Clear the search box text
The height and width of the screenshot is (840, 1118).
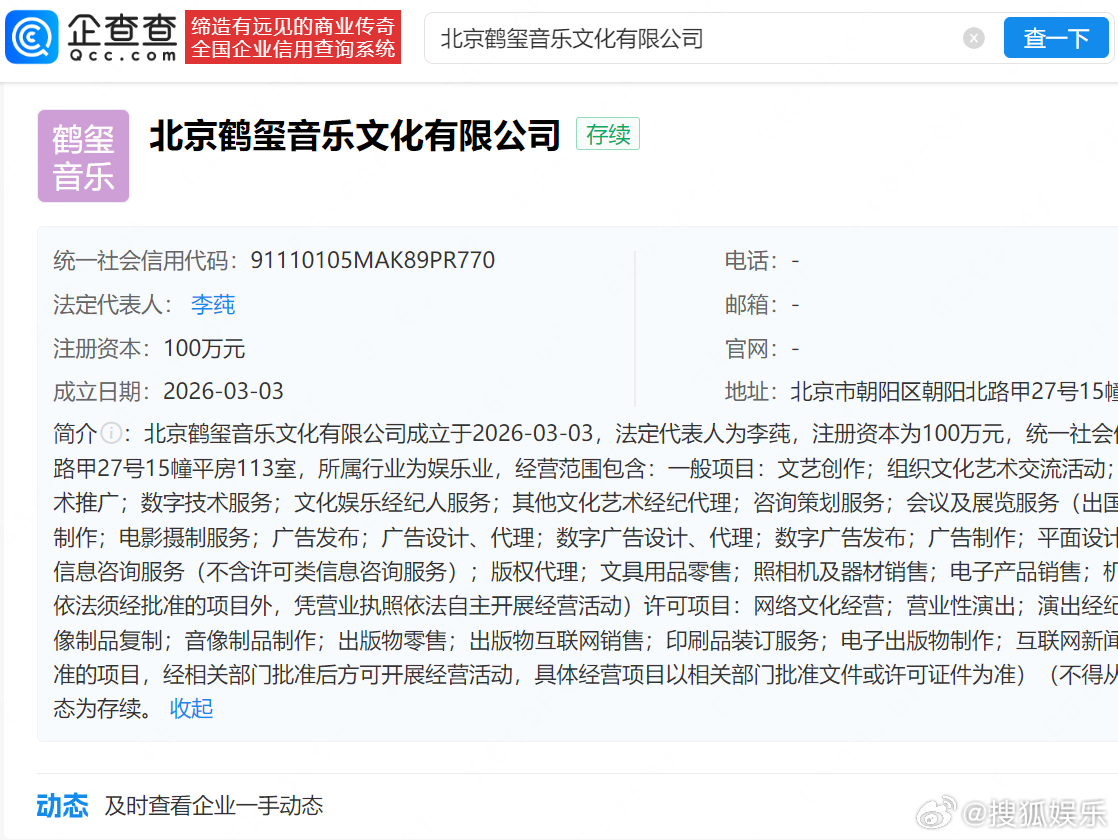tap(973, 38)
